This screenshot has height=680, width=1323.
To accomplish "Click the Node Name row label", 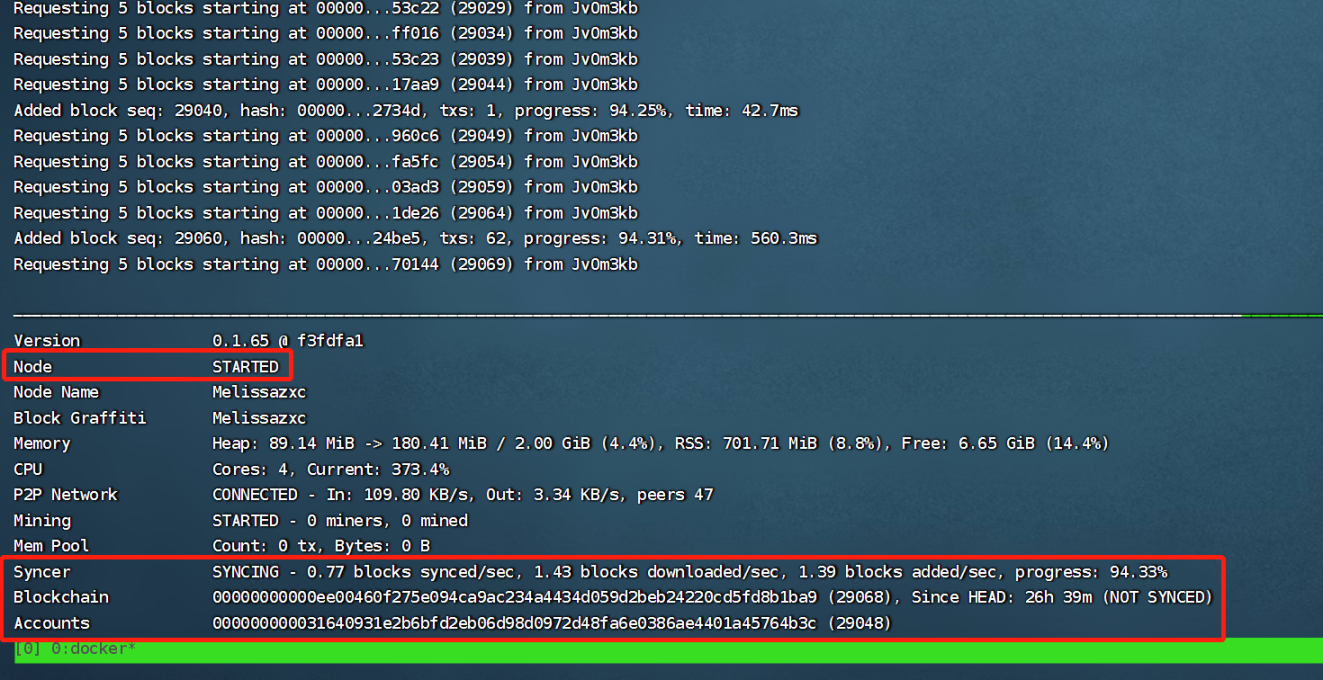I will 56,392.
